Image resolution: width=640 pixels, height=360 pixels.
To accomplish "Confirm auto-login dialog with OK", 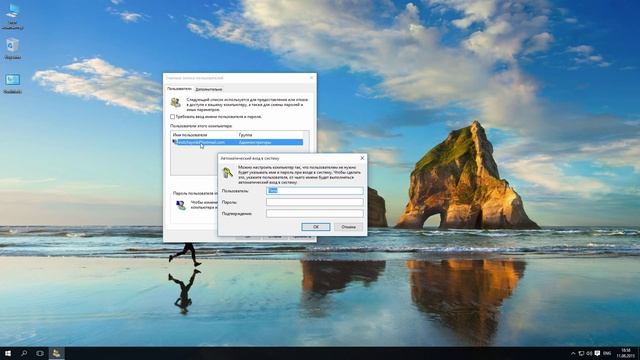I will 316,227.
